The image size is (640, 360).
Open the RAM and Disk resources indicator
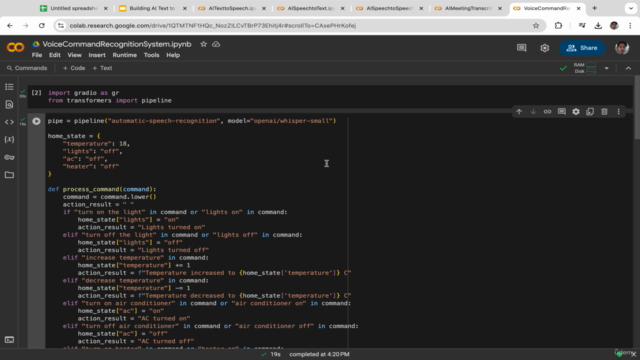[x=584, y=68]
